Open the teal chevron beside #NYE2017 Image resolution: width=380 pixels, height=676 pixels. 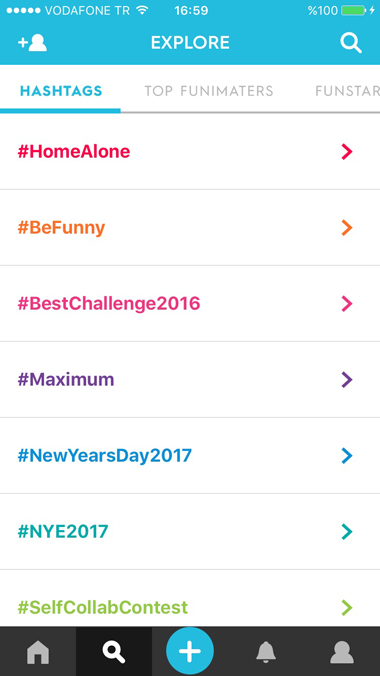point(347,532)
